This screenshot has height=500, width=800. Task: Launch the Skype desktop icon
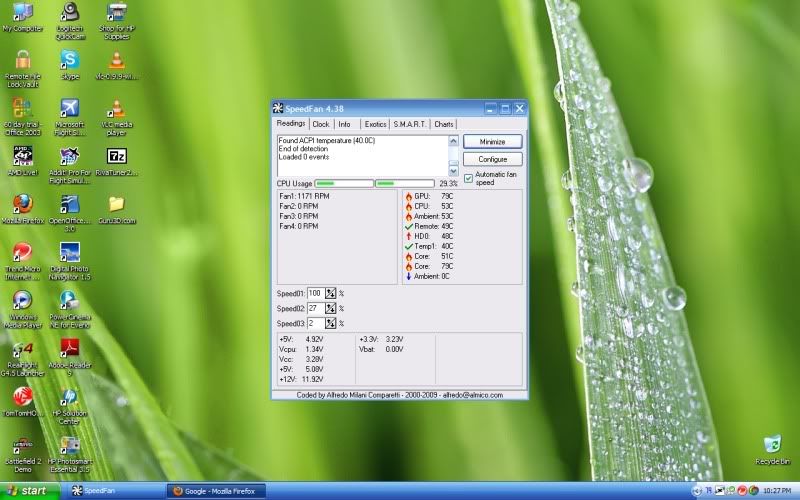click(70, 65)
